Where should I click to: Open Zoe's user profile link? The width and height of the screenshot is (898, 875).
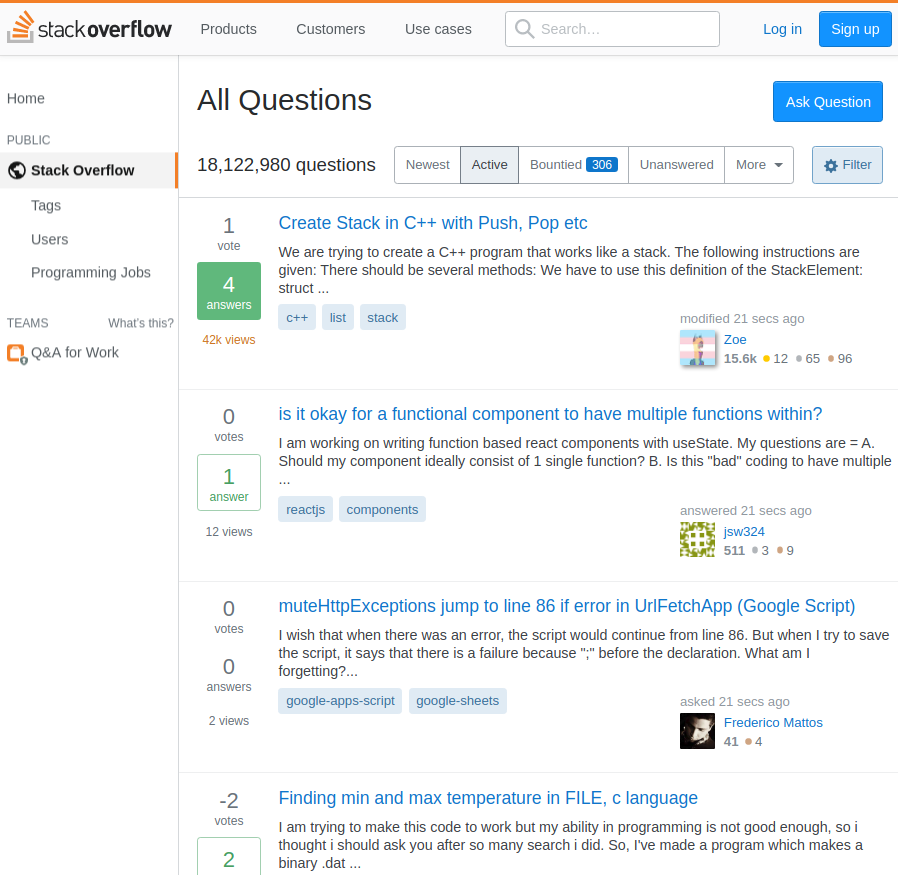[x=735, y=340]
